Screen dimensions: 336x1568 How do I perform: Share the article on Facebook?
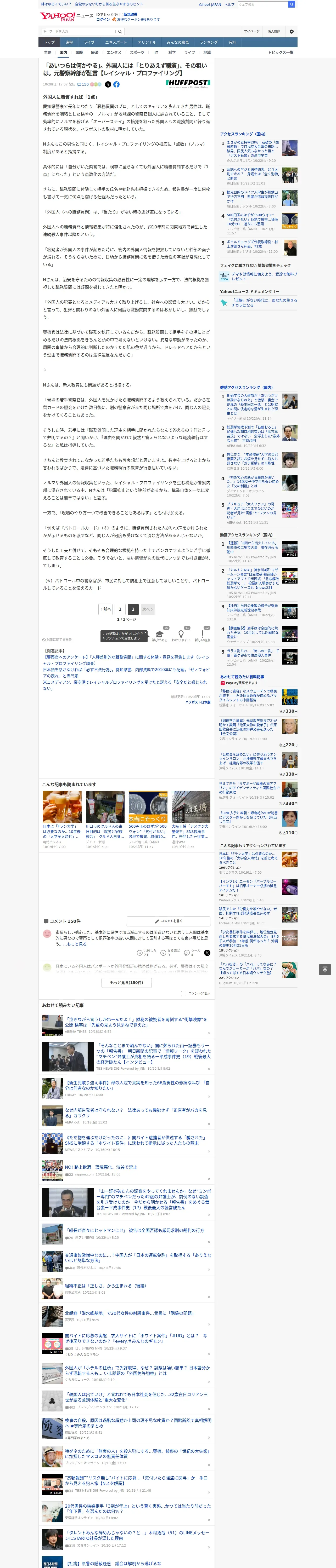[x=116, y=85]
